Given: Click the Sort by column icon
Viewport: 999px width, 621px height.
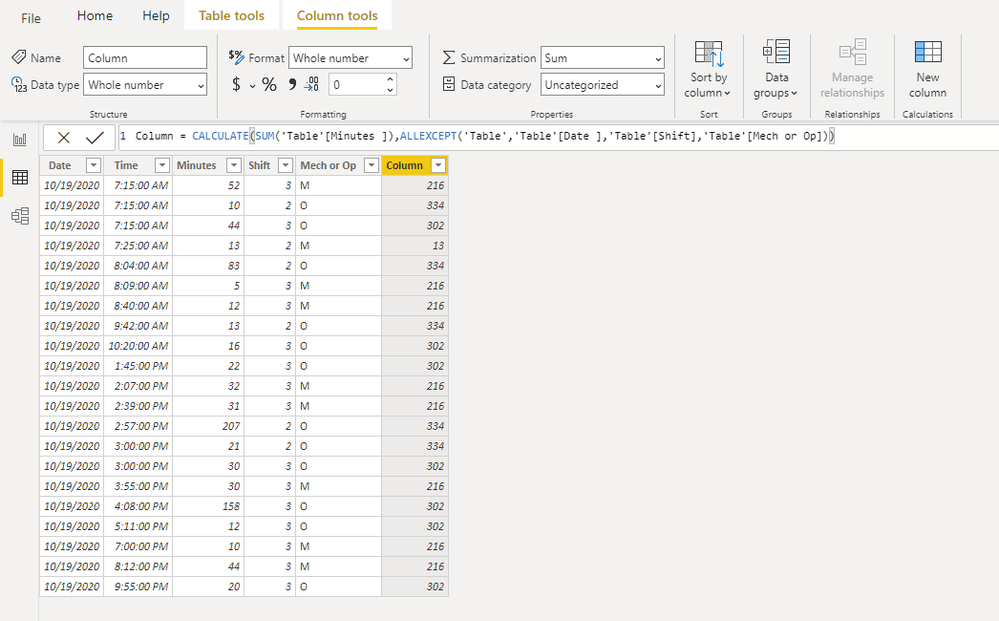Looking at the screenshot, I should 708,54.
